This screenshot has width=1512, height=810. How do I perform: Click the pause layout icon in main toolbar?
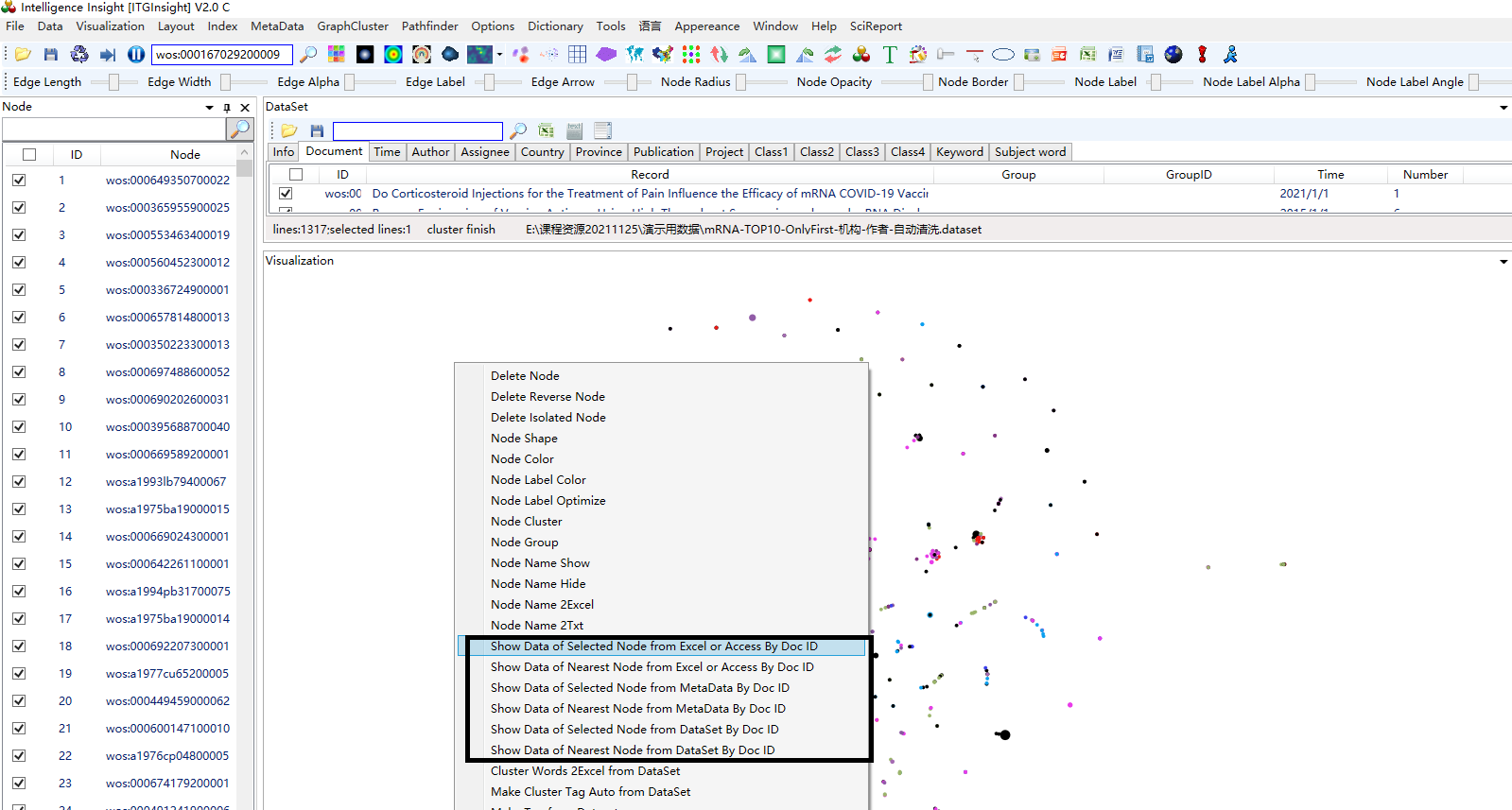(x=136, y=55)
